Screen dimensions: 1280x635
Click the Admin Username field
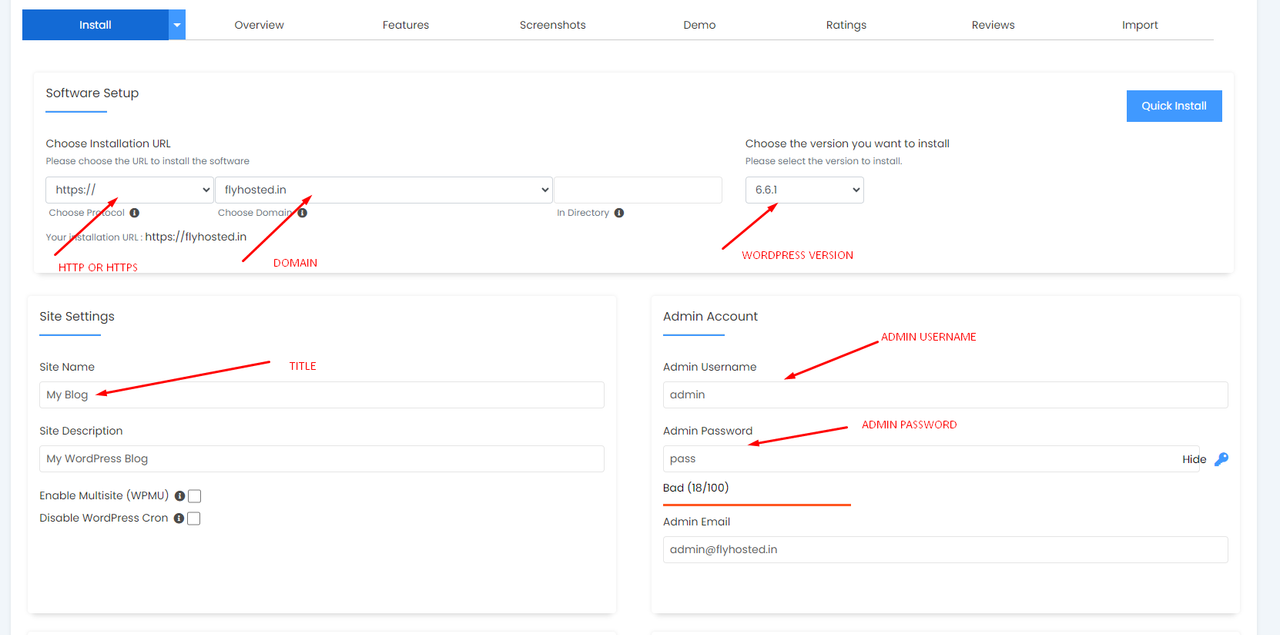pos(945,395)
